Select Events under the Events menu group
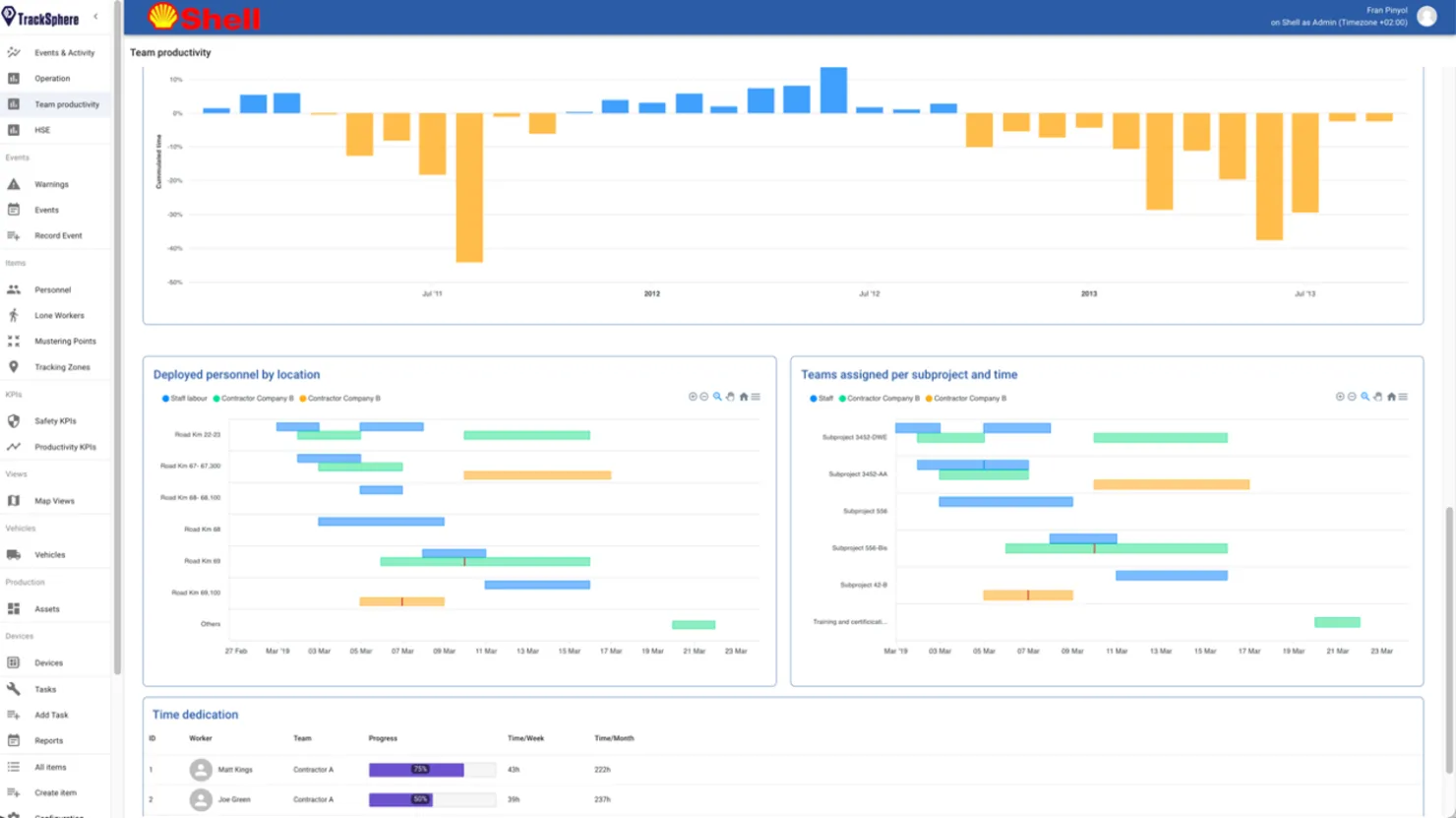This screenshot has width=1456, height=818. pos(47,210)
